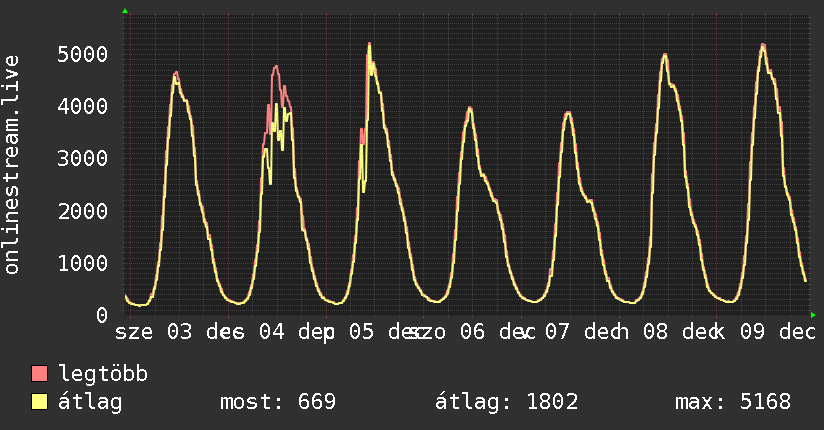The height and width of the screenshot is (430, 824).
Task: Click the max: 5168 statistic
Action: [733, 402]
